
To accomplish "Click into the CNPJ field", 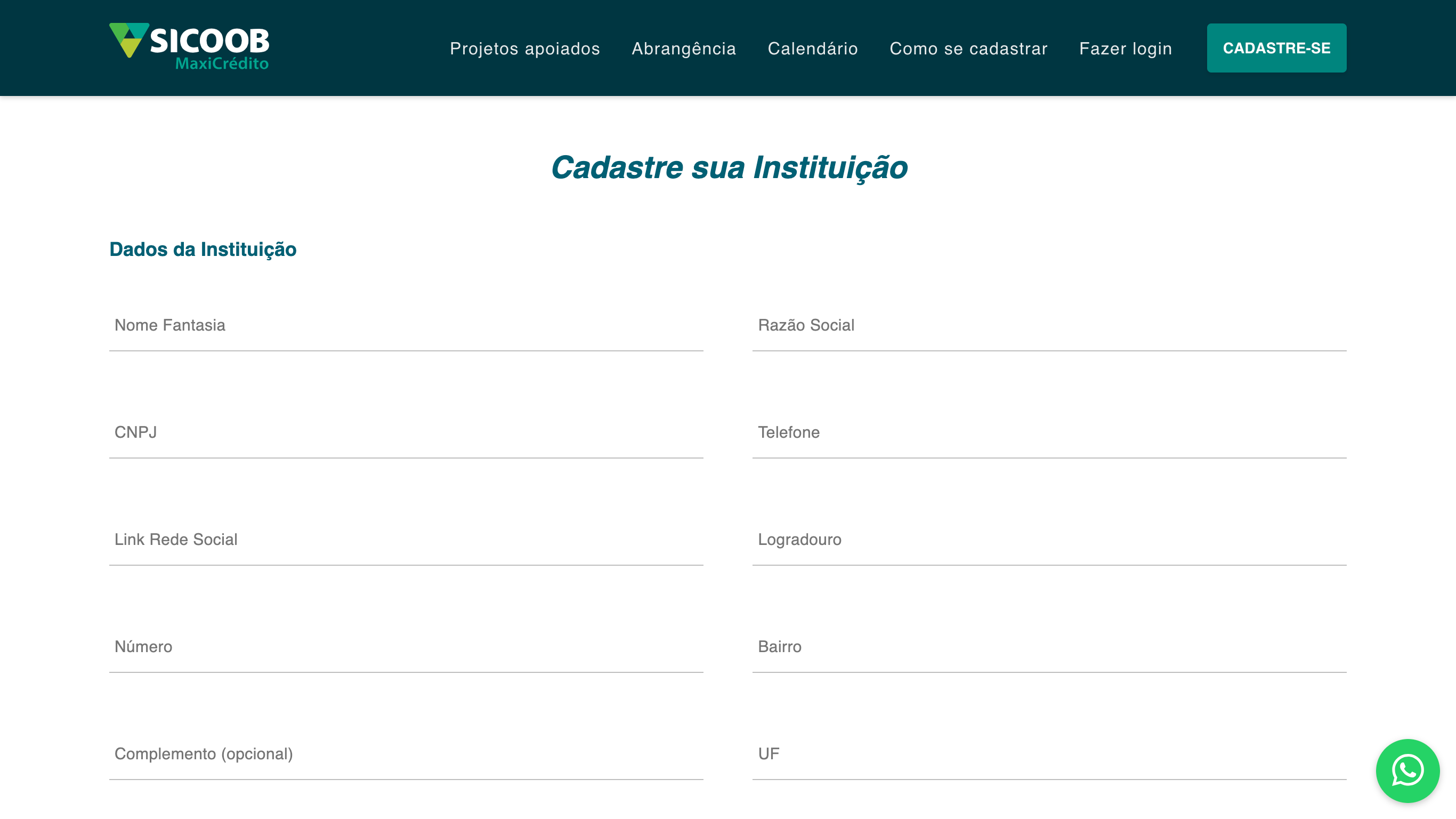I will [406, 432].
